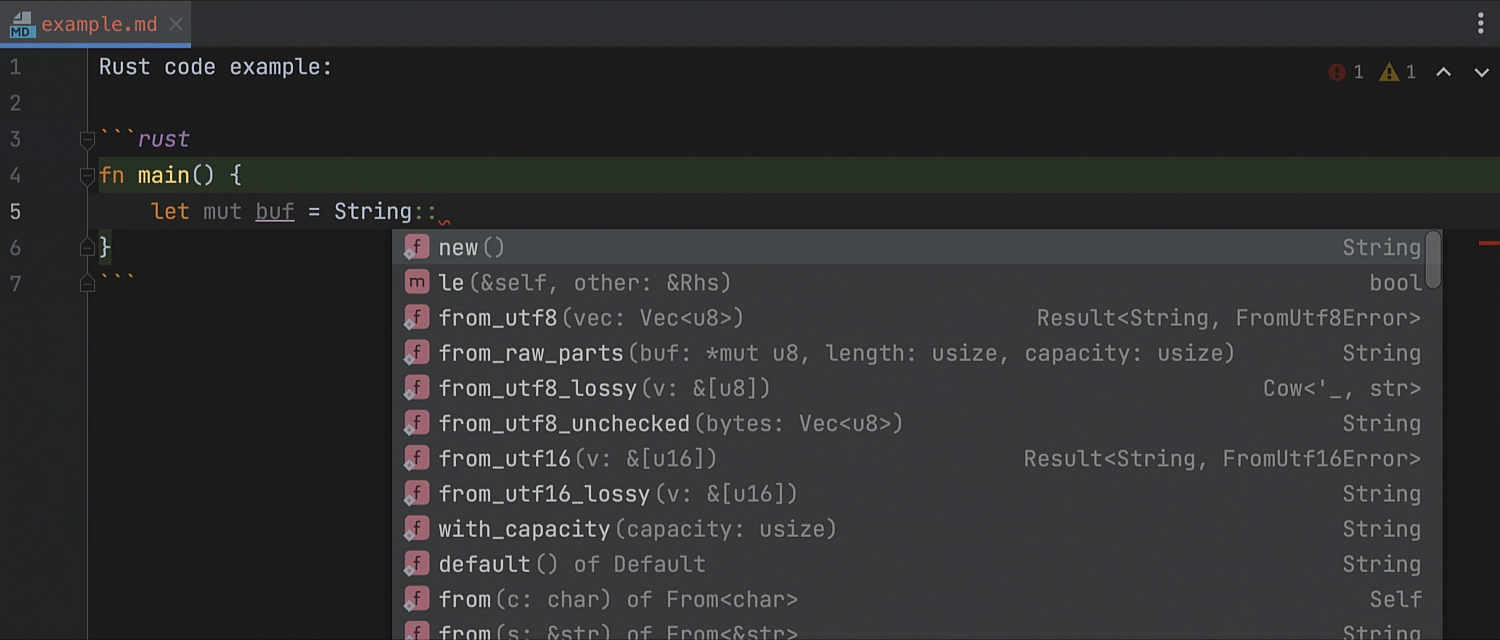The width and height of the screenshot is (1500, 640).
Task: Click the function icon beside new()
Action: [x=416, y=247]
